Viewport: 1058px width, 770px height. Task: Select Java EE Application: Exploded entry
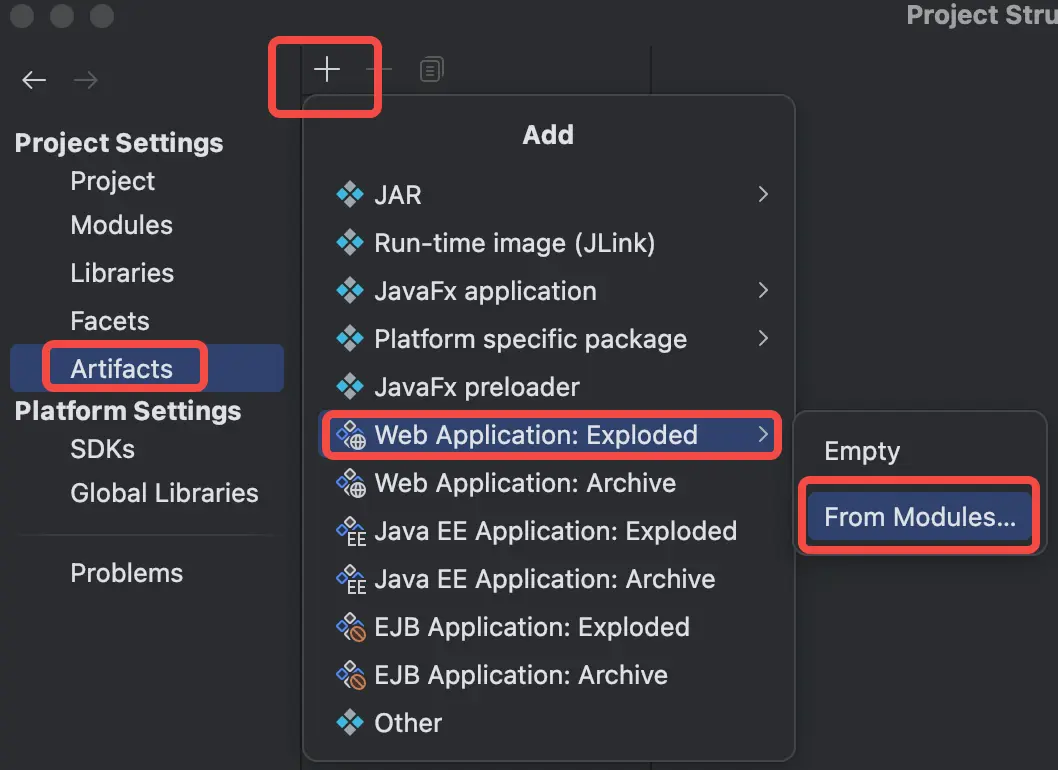549,531
